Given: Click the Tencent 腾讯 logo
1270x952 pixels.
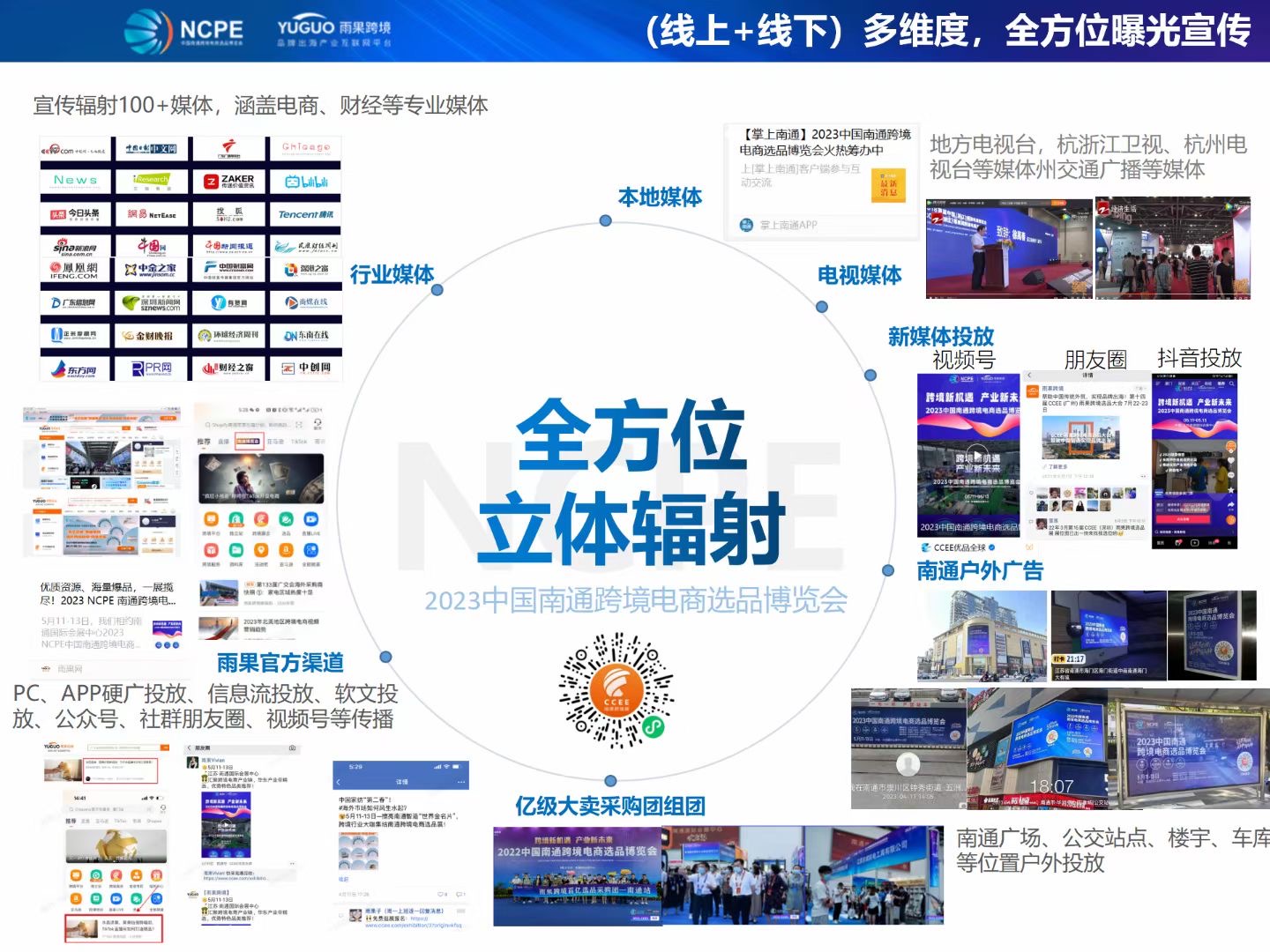Looking at the screenshot, I should [x=306, y=214].
